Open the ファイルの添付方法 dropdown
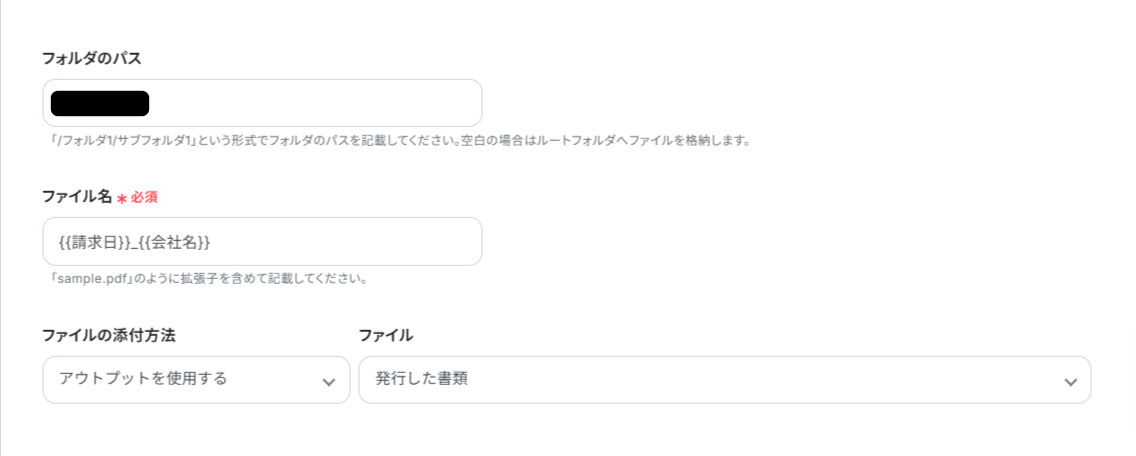This screenshot has height=456, width=1136. (x=196, y=380)
